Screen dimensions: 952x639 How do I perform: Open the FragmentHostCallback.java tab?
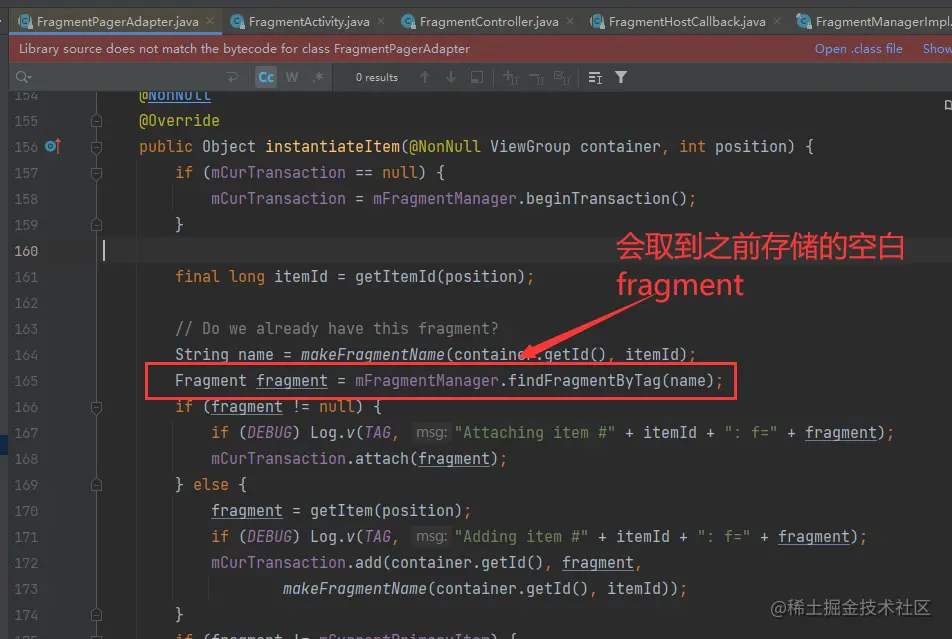[686, 22]
